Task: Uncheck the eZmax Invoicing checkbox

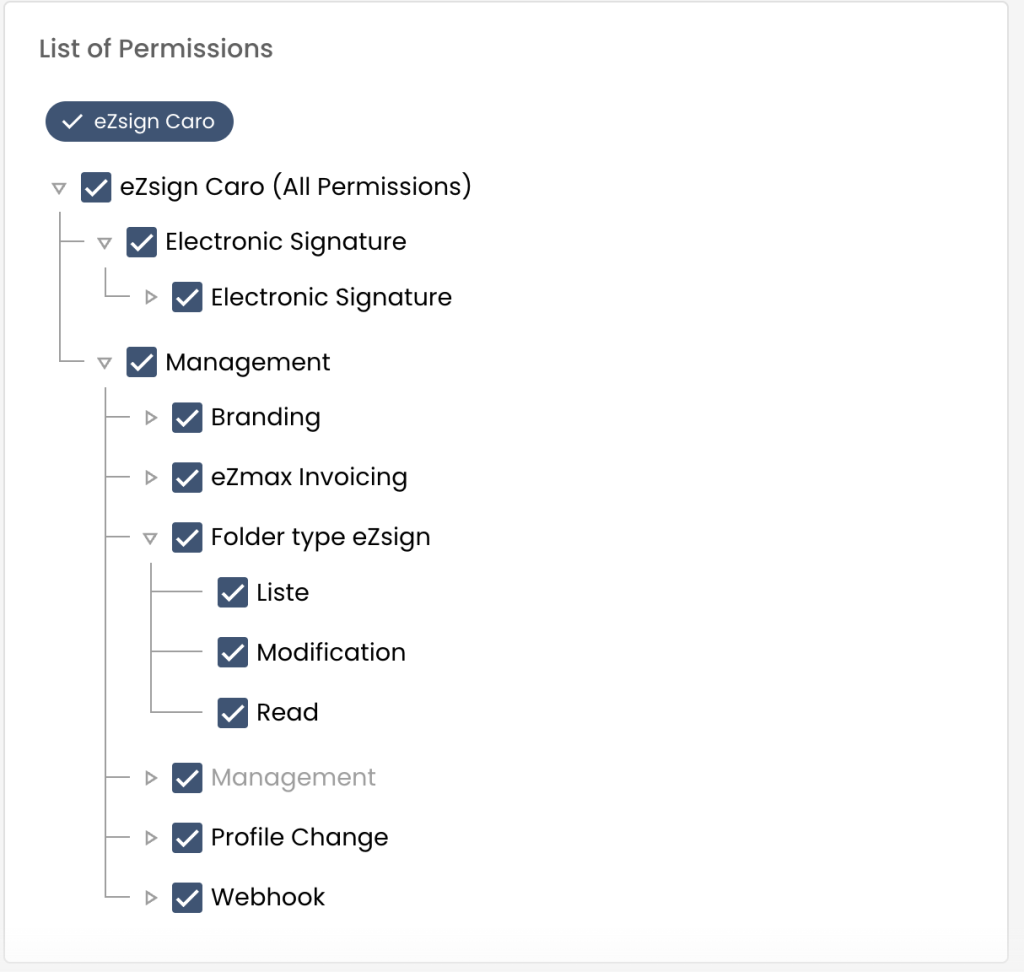Action: tap(187, 477)
